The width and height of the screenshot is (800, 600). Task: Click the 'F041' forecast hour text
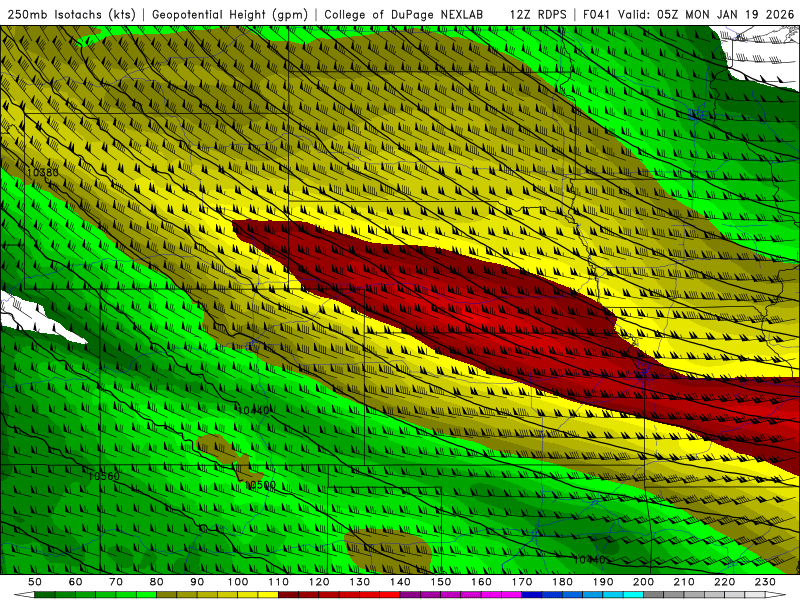[x=597, y=15]
